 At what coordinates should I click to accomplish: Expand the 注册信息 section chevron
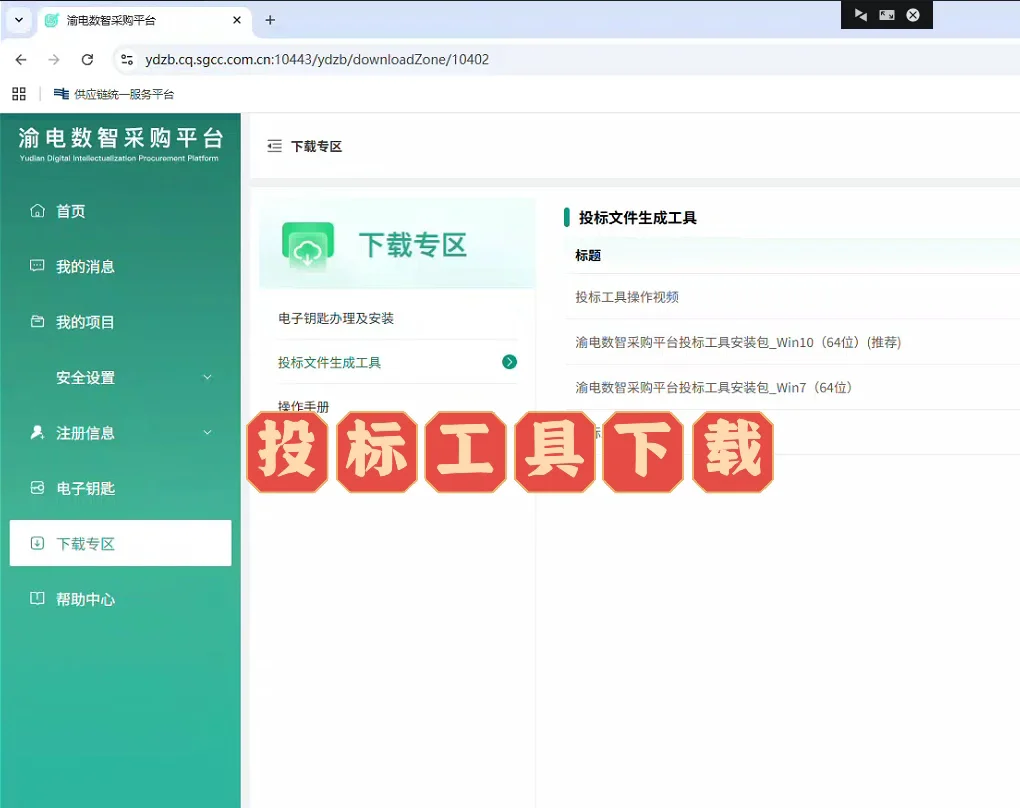point(208,433)
